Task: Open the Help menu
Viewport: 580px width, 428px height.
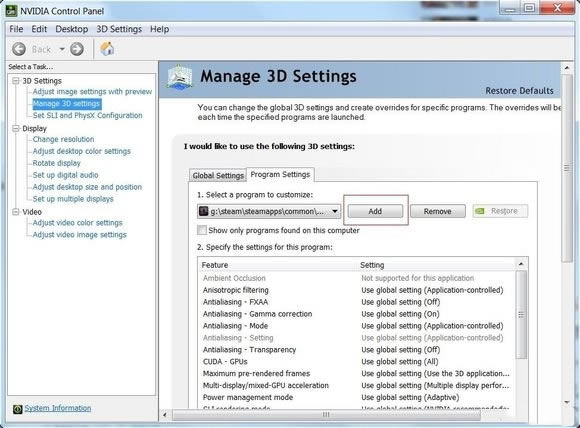Action: click(x=160, y=29)
